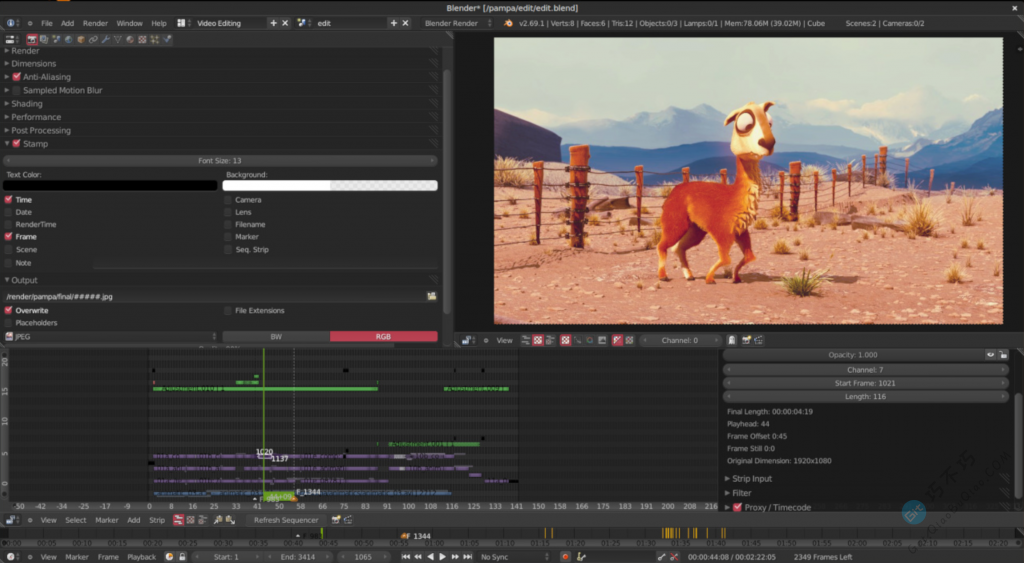This screenshot has width=1024, height=563.
Task: Click the Refresh Sequencer button
Action: click(286, 520)
